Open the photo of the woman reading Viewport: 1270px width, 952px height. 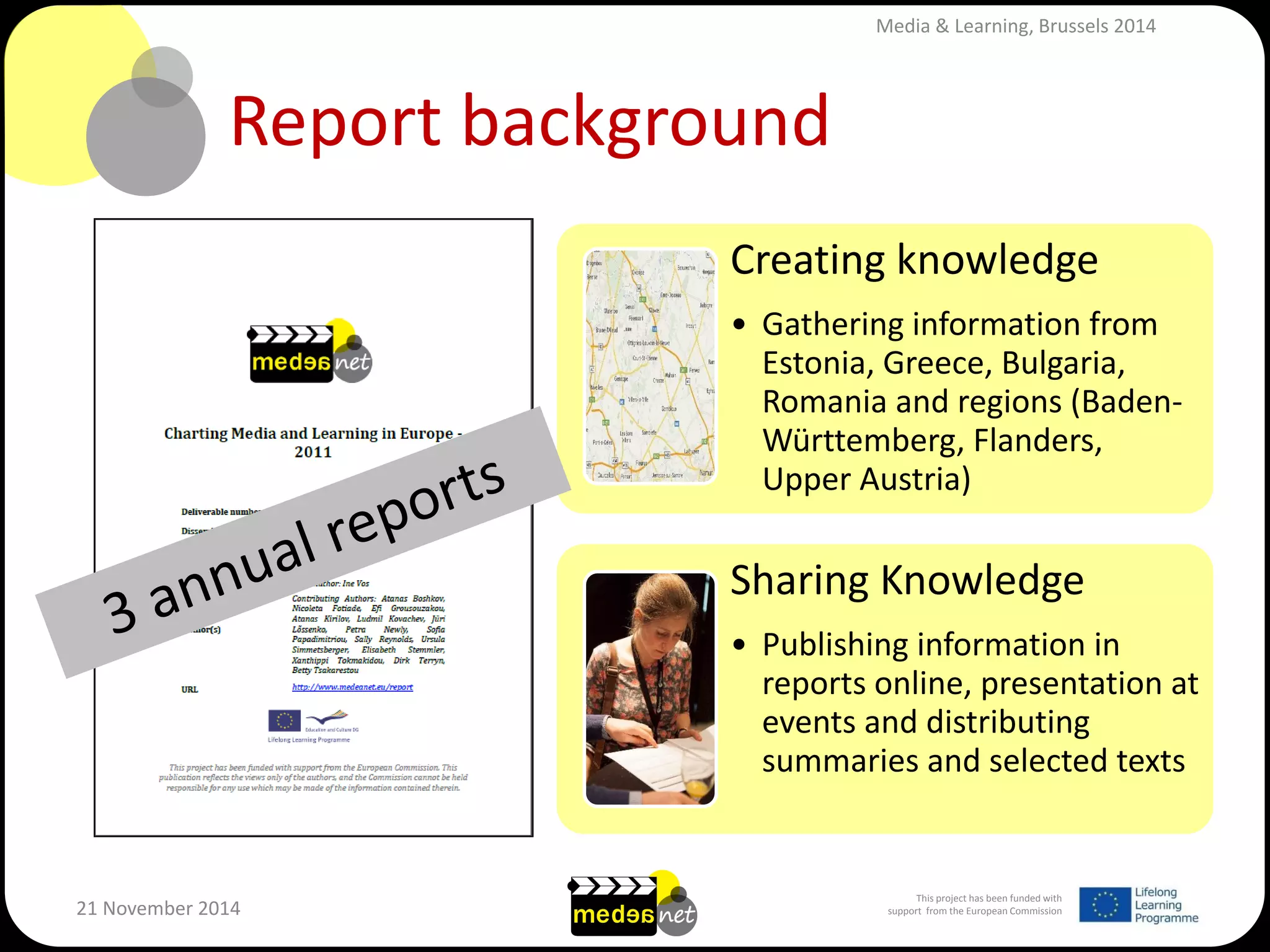(650, 689)
